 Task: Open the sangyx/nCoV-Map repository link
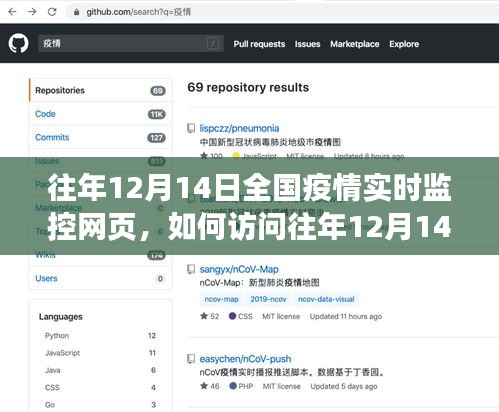[x=239, y=269]
